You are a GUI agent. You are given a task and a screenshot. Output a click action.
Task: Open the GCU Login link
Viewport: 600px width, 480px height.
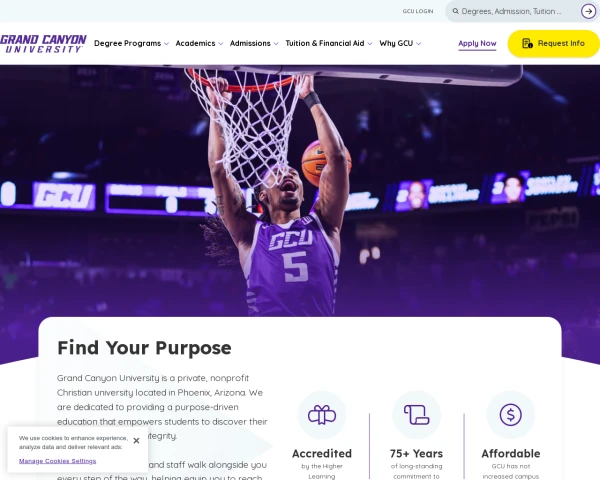click(418, 11)
